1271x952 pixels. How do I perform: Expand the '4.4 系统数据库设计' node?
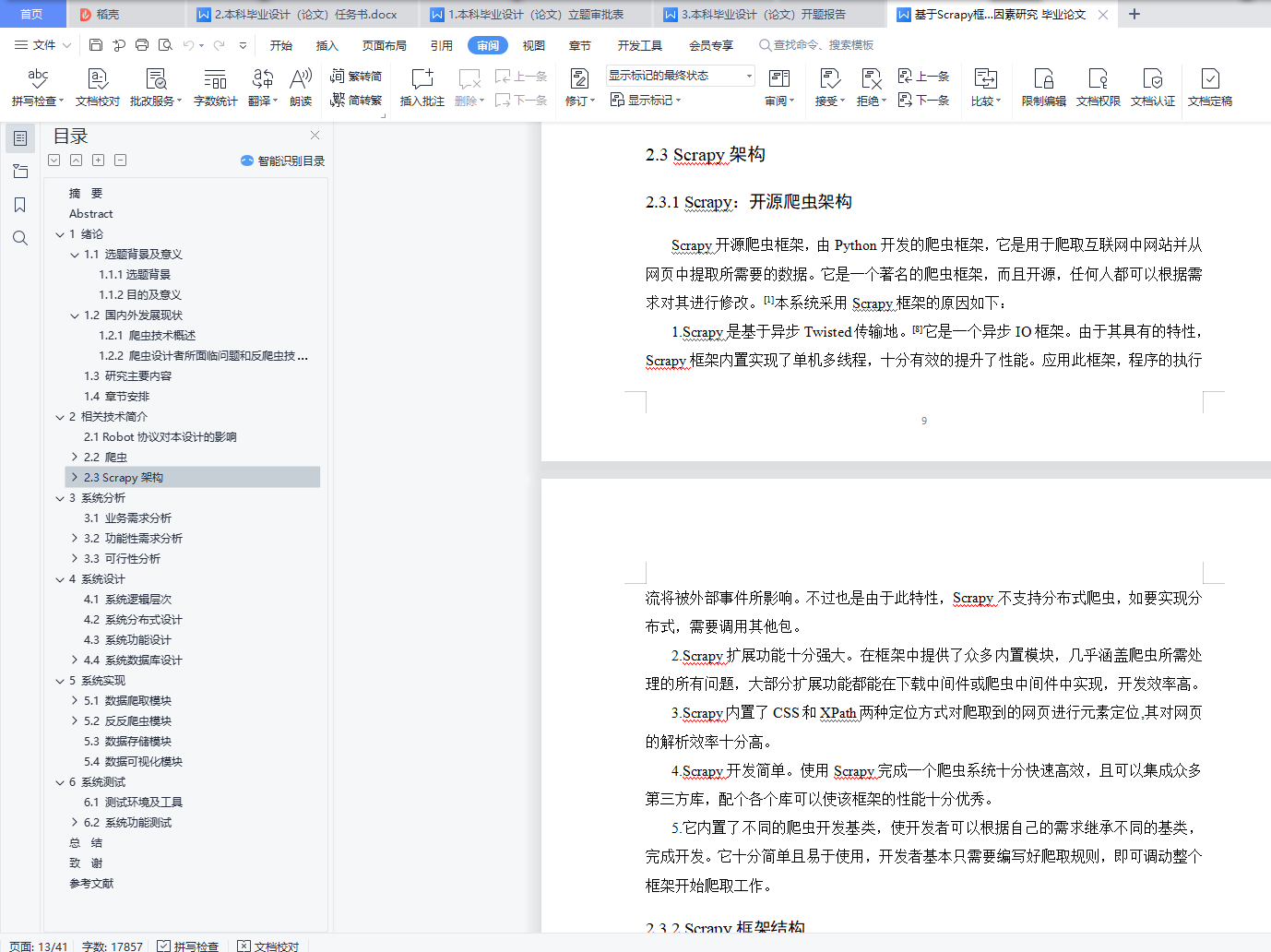click(75, 660)
